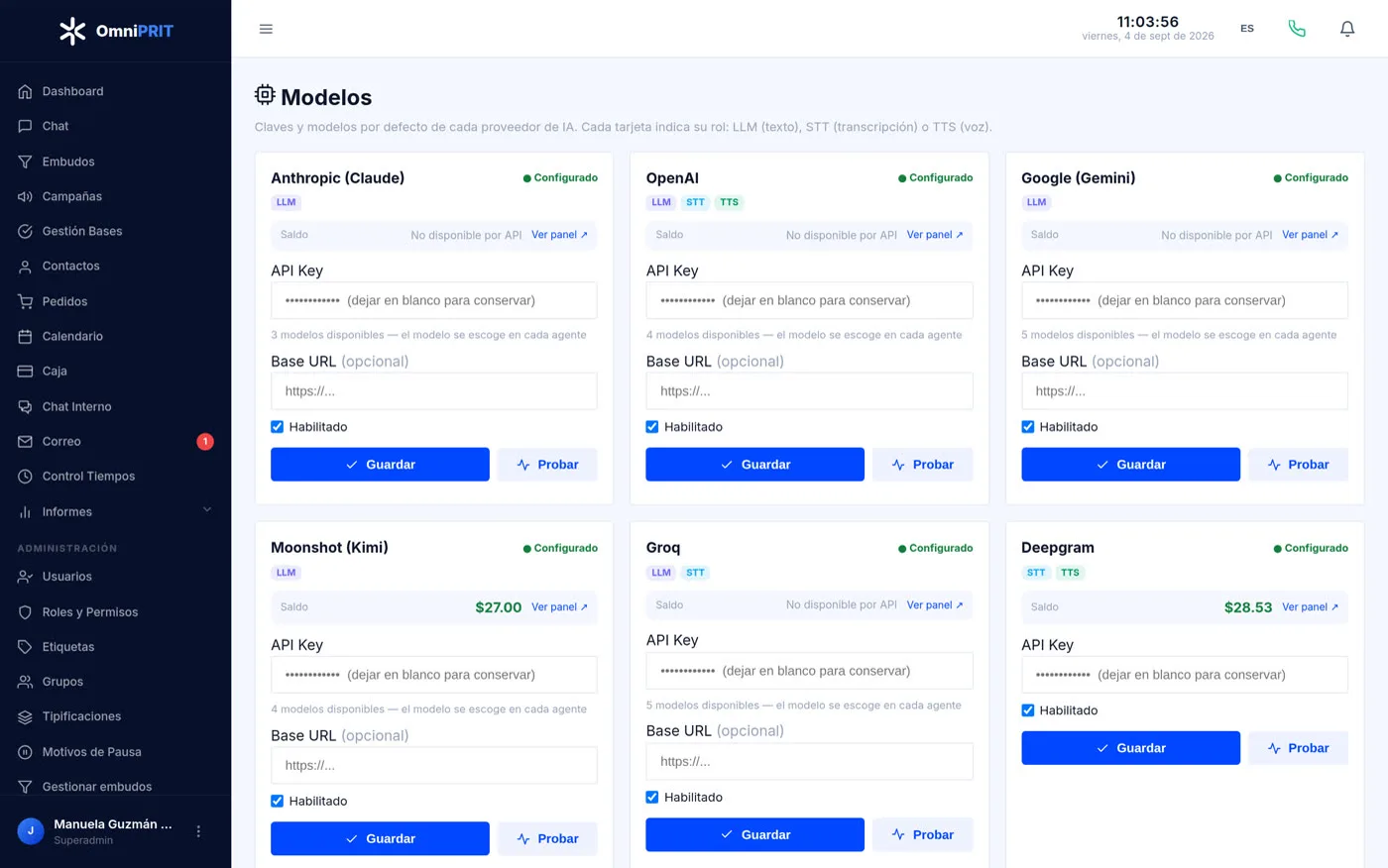Screen dimensions: 1388x868
Task: Click the Pedidos shopping cart icon
Action: pyautogui.click(x=26, y=301)
